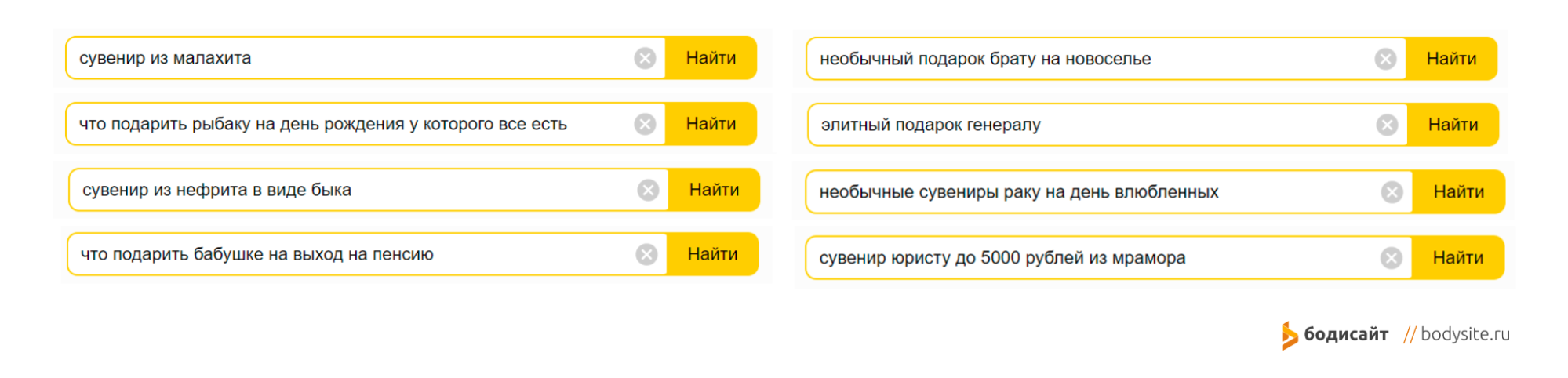Click Найти next to 'необычные сувениры раку'

tap(1458, 192)
